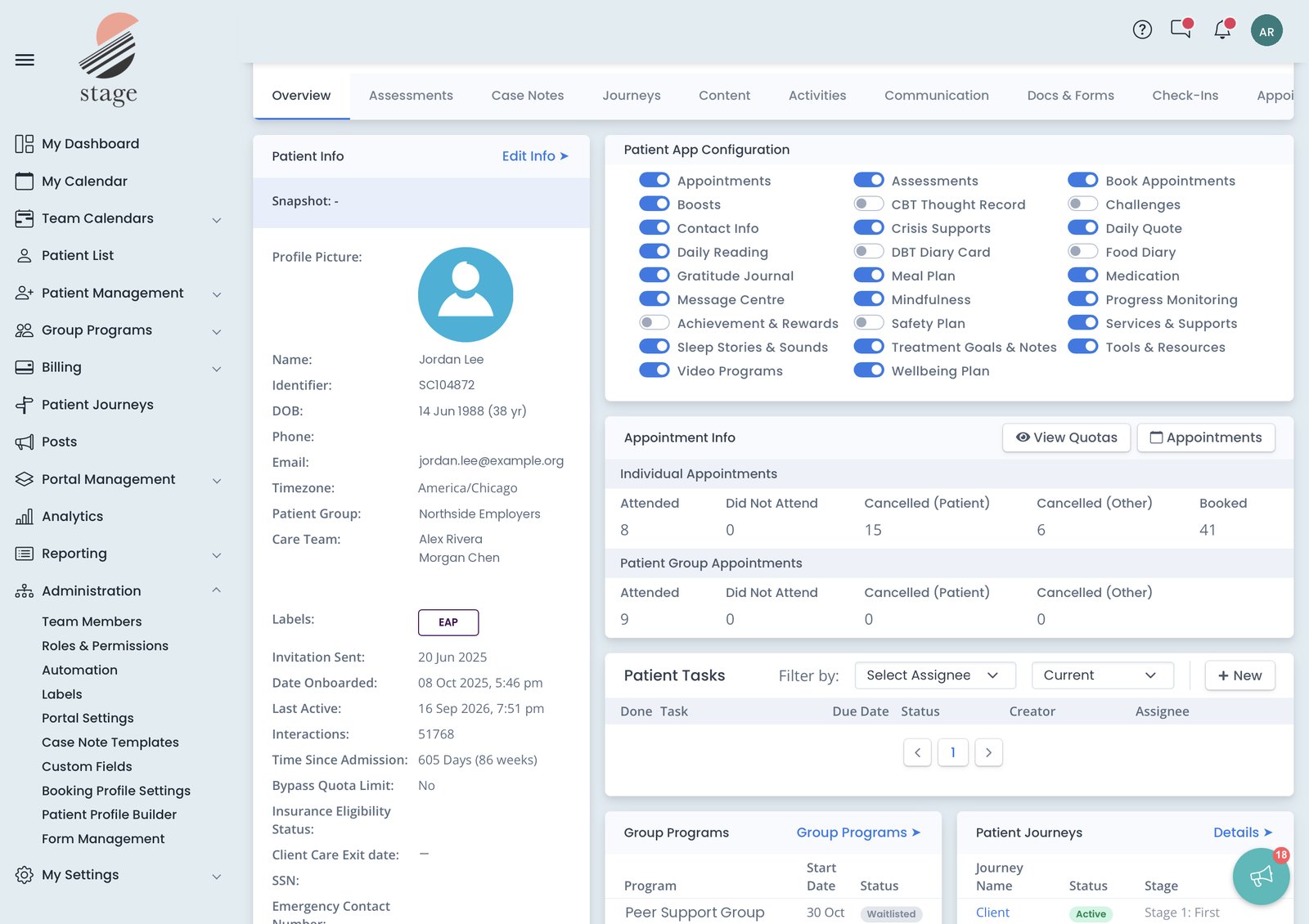1309x924 pixels.
Task: Switch to the Case Notes tab
Action: pos(528,96)
